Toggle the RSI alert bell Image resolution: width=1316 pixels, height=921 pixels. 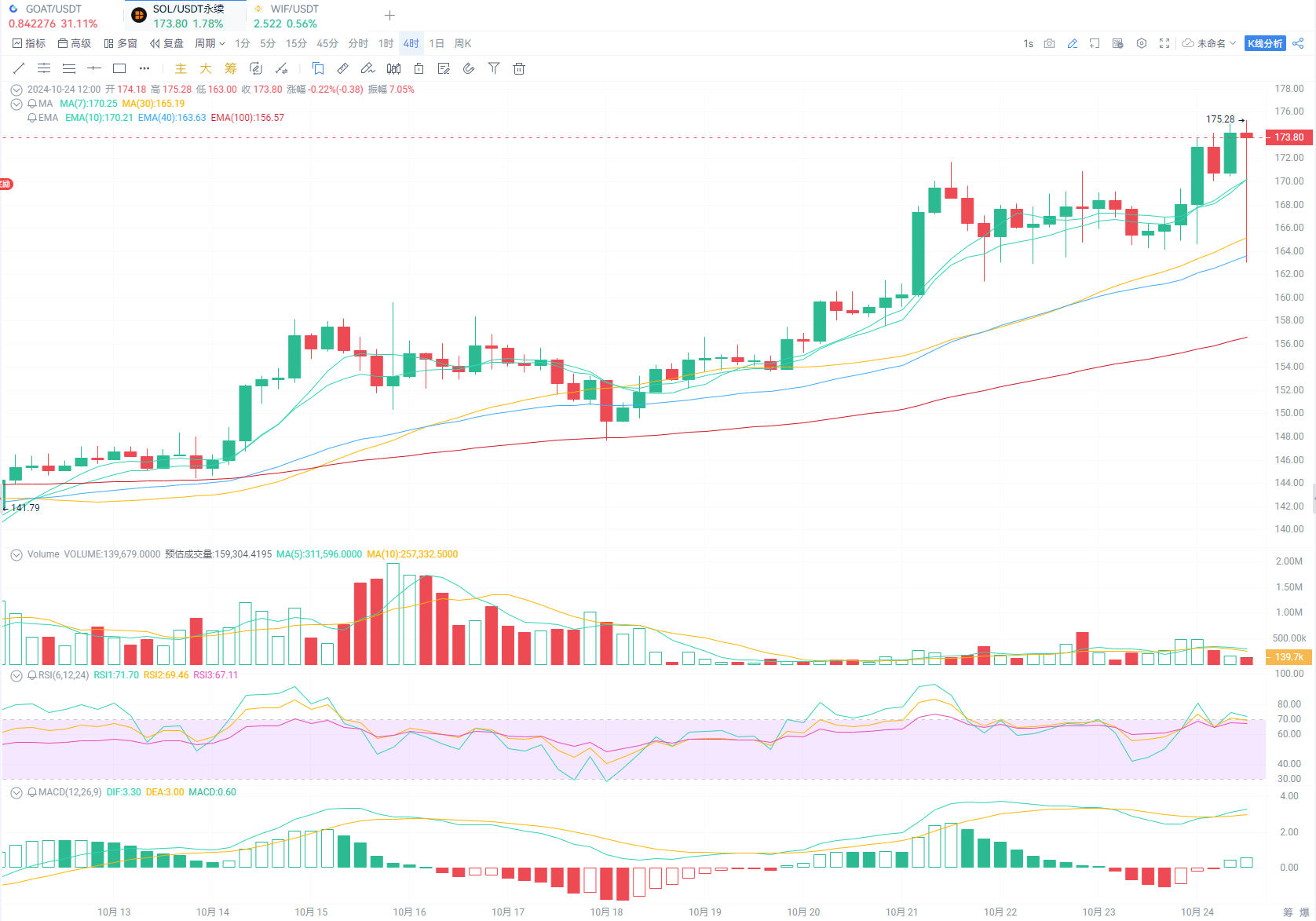coord(32,675)
